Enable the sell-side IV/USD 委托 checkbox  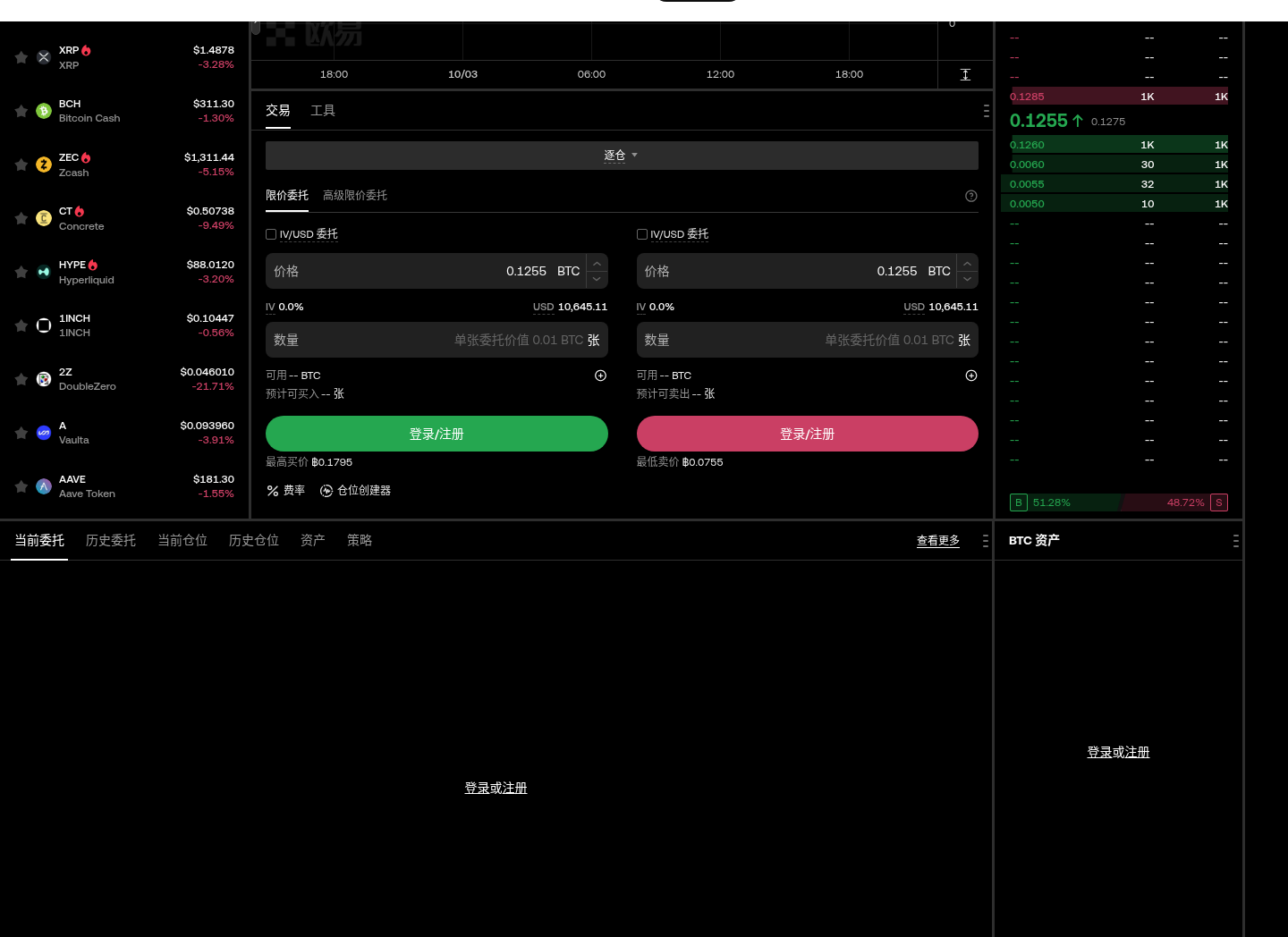(642, 234)
